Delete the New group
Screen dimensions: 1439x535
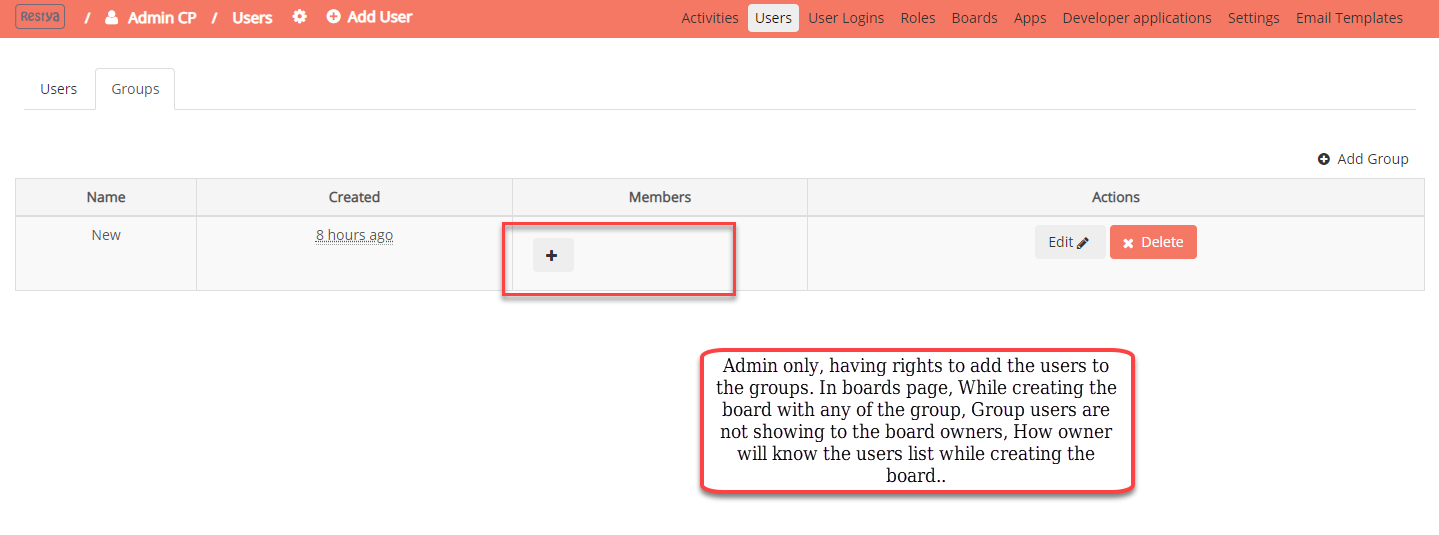click(1153, 242)
